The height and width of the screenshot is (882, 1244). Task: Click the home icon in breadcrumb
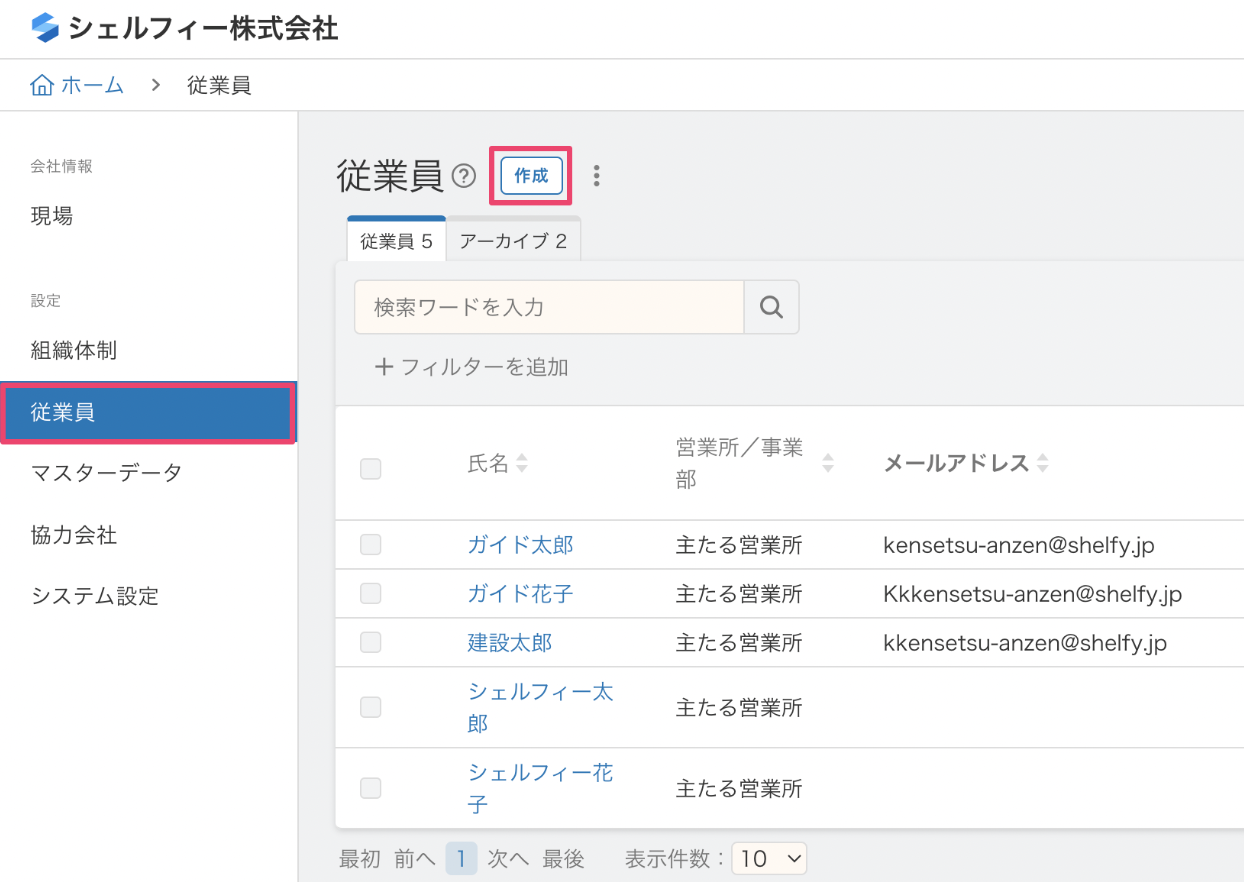tap(42, 86)
